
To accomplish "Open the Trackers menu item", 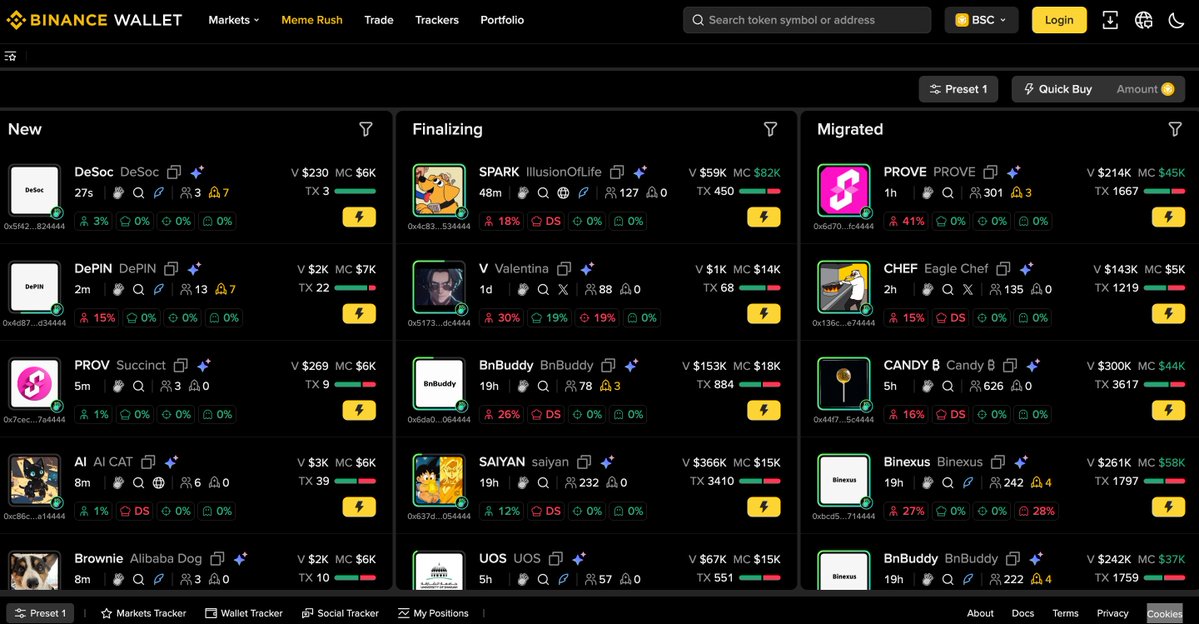I will (x=437, y=20).
